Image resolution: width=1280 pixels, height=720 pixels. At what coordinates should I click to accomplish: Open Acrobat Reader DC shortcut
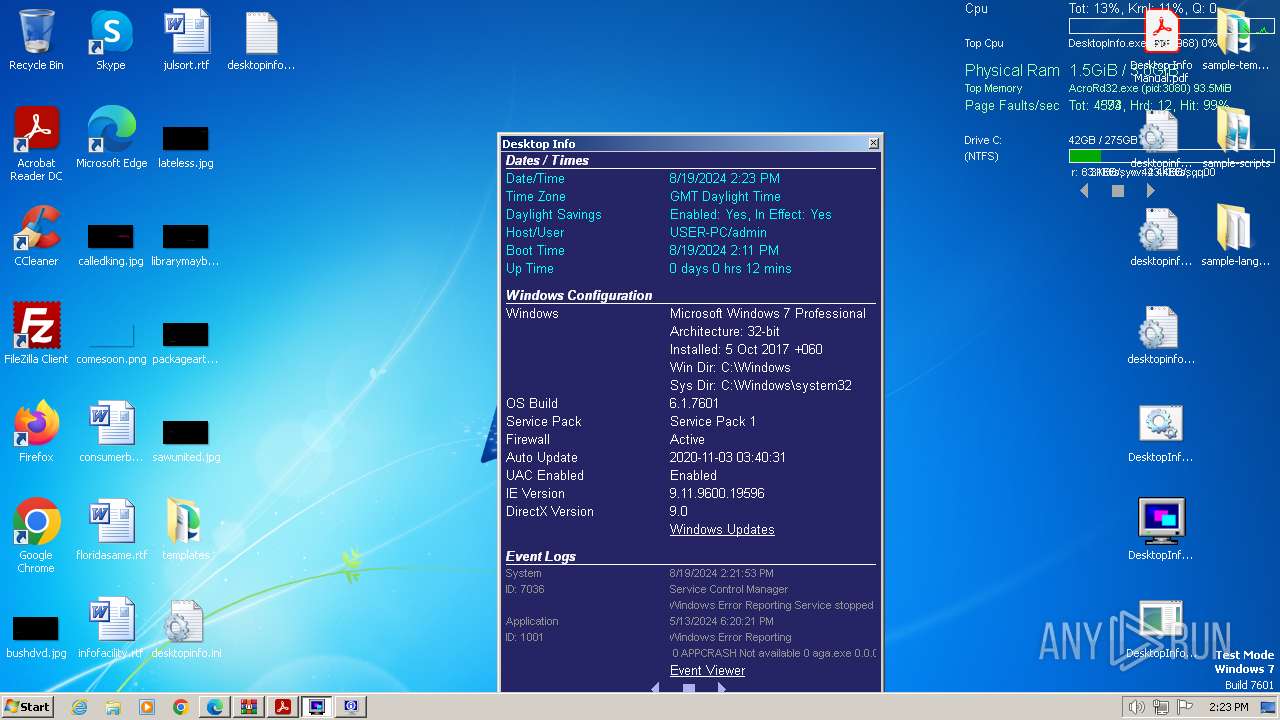click(x=36, y=143)
